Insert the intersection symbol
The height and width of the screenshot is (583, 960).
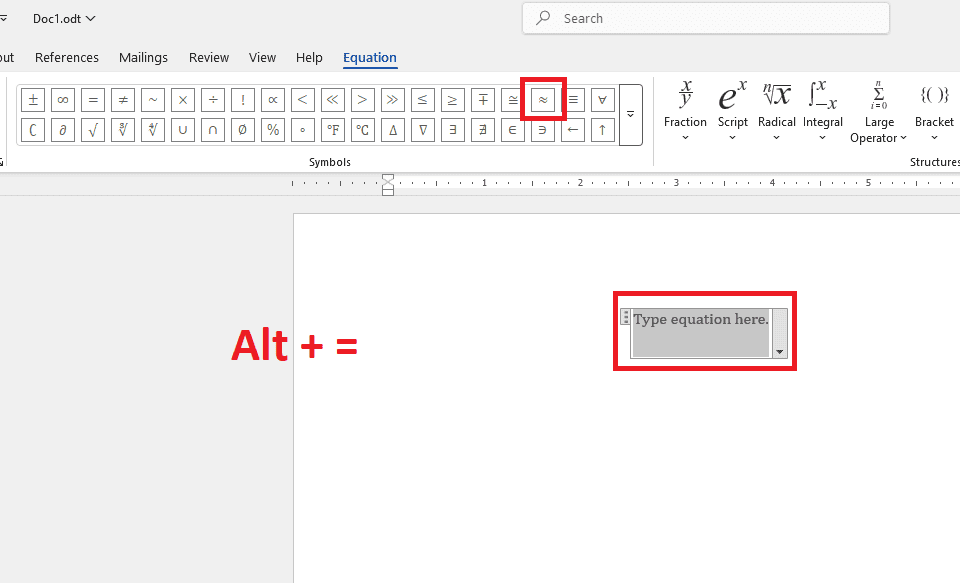213,130
